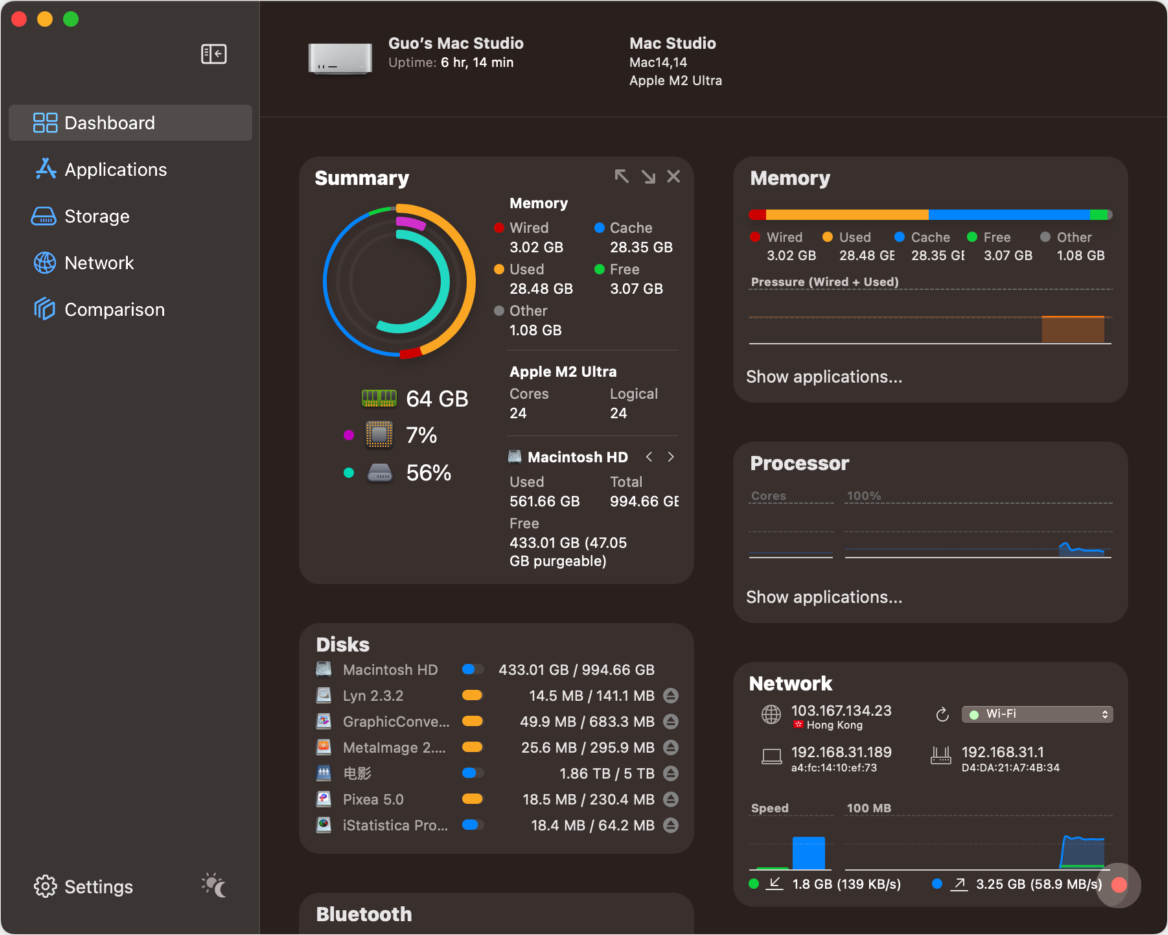This screenshot has width=1168, height=935.
Task: Click the Apple M2 Ultra heading in Summary
Action: [x=563, y=372]
